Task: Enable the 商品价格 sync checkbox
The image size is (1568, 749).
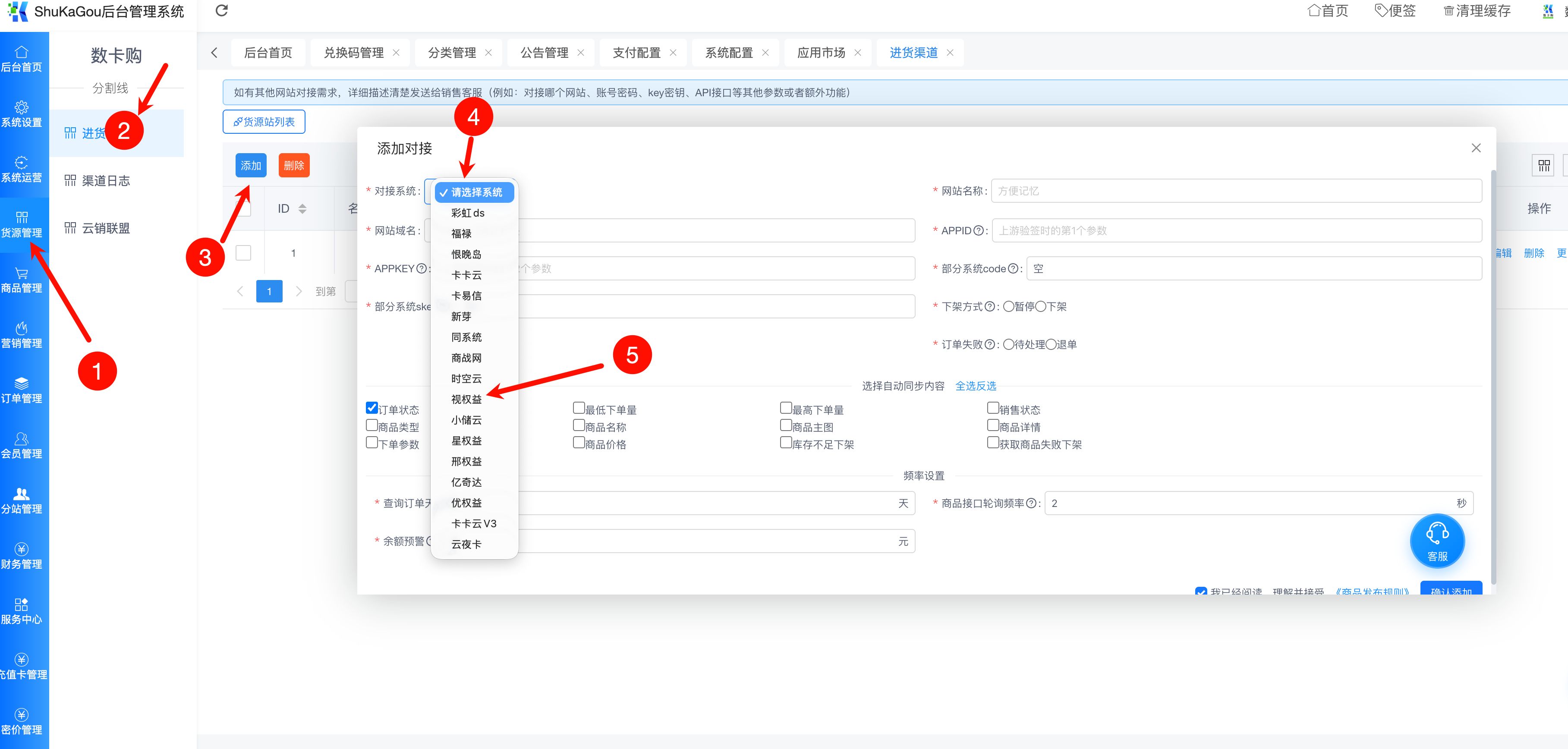Action: (579, 442)
